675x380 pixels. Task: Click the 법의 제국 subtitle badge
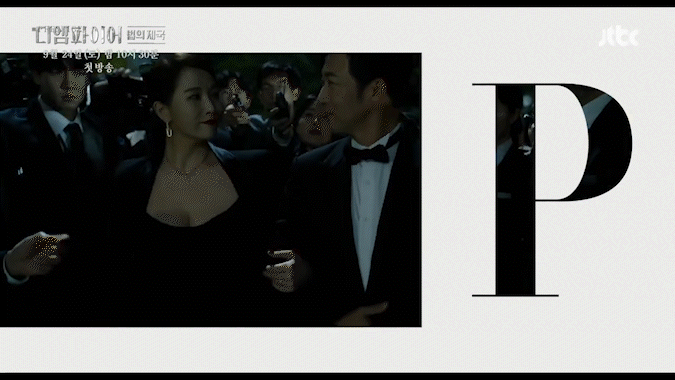tap(146, 35)
